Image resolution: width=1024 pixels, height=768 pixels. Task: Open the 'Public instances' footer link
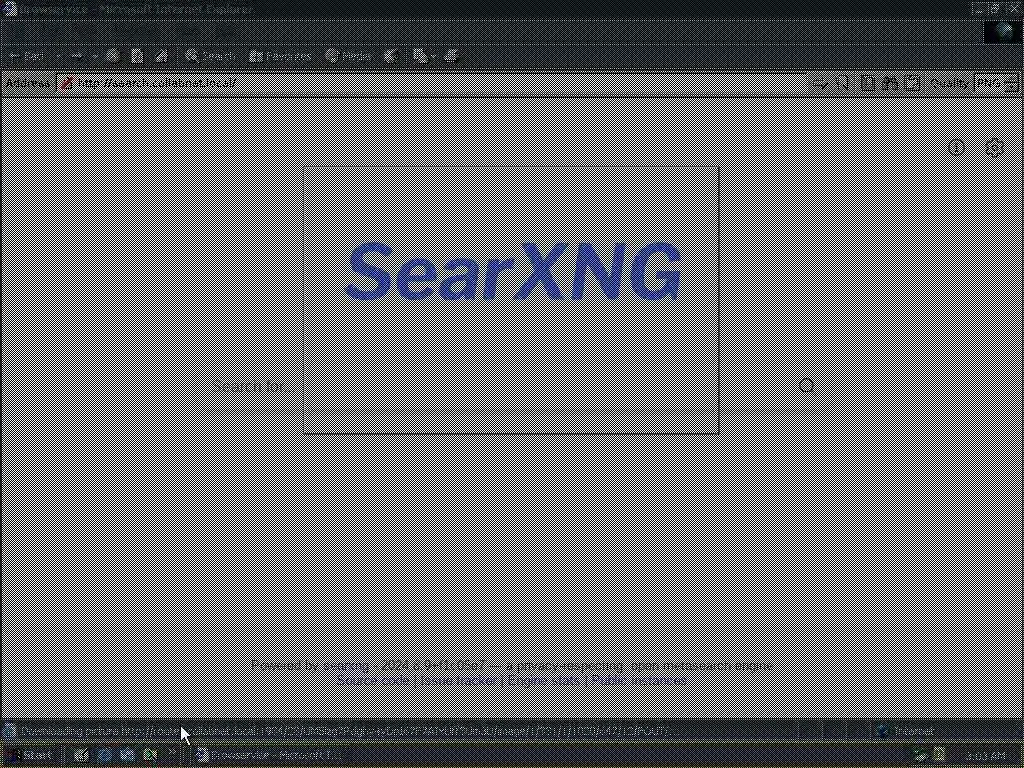pos(639,680)
